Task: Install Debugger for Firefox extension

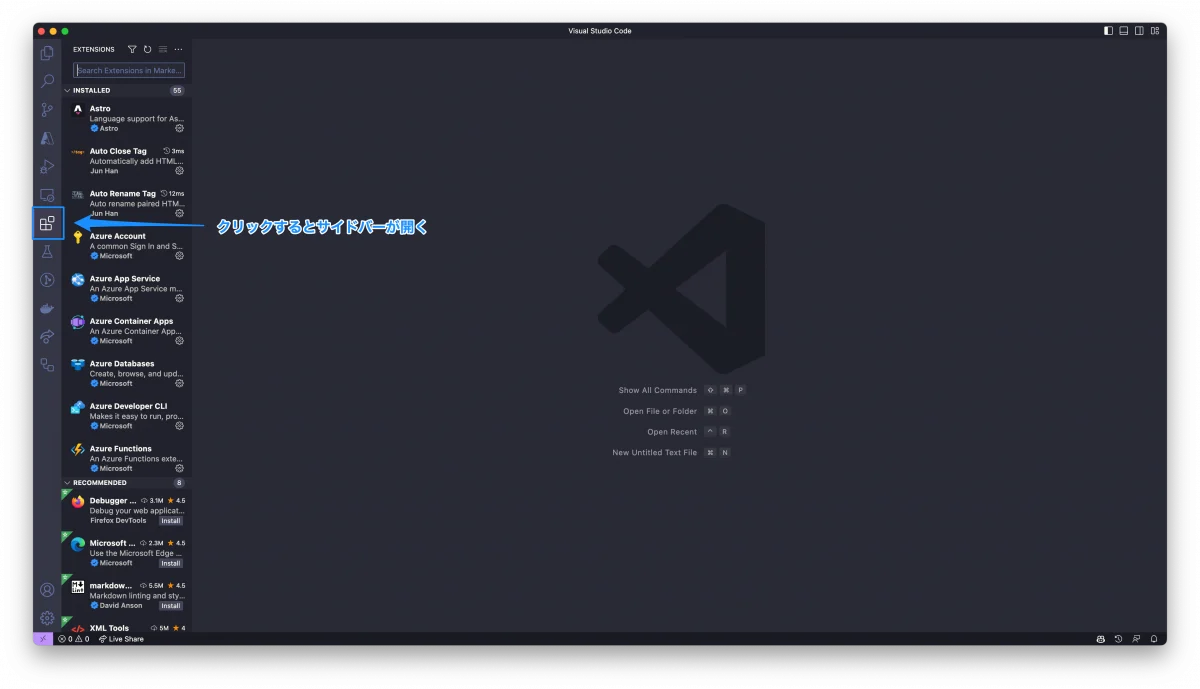Action: tap(171, 520)
